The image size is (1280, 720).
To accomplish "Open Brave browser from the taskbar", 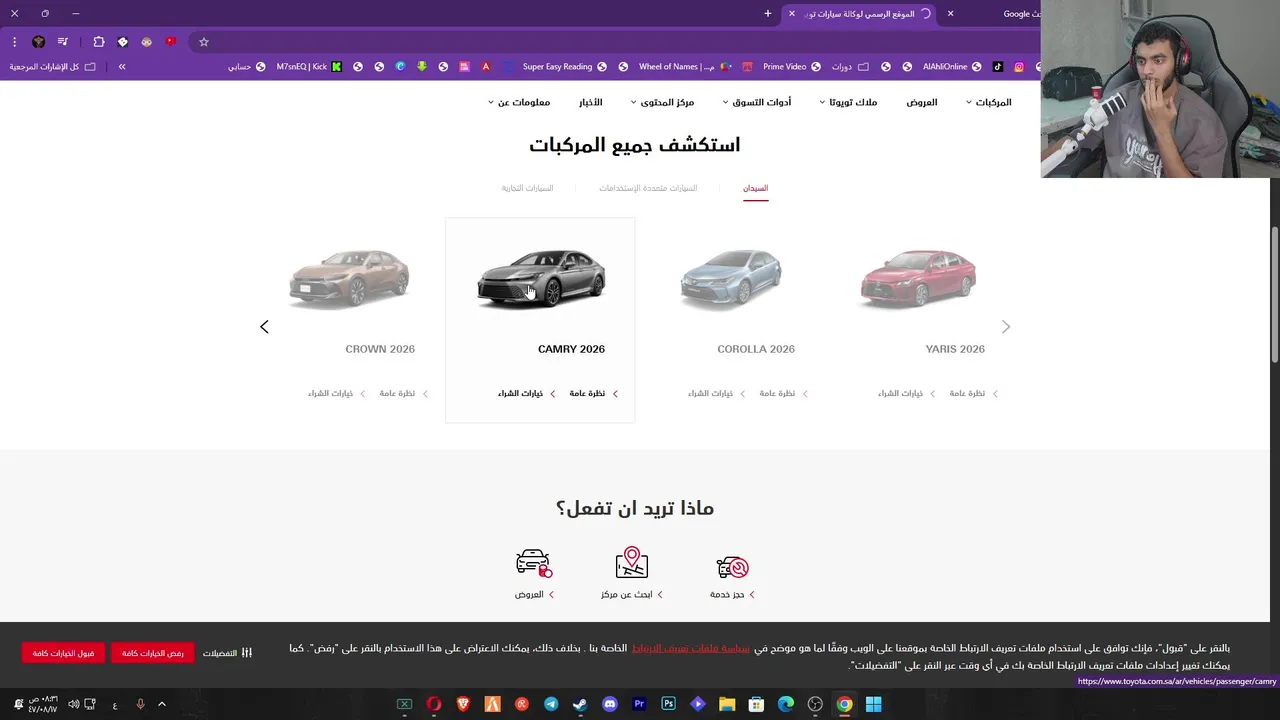I will [463, 704].
